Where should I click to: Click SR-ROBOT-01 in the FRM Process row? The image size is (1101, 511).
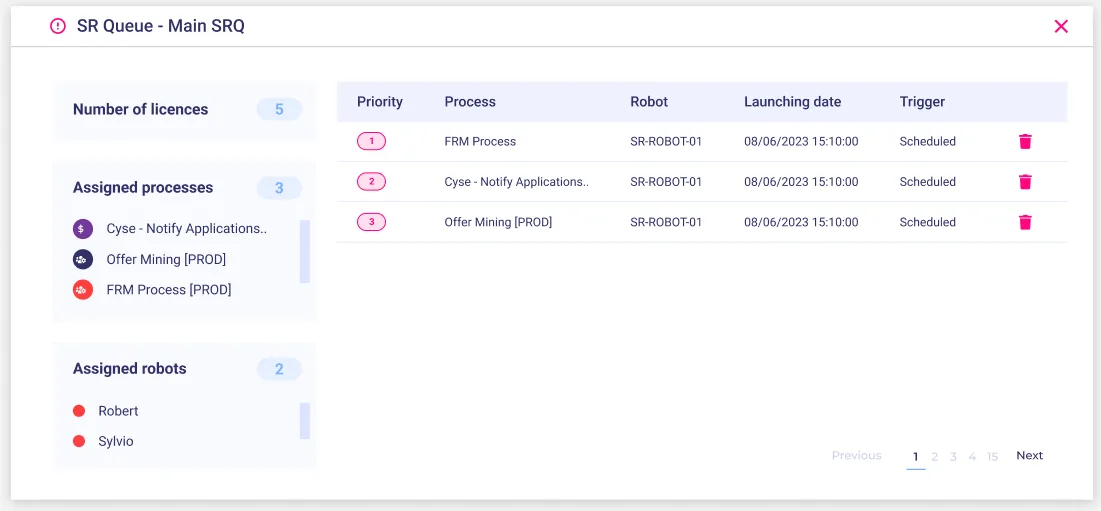(x=666, y=142)
